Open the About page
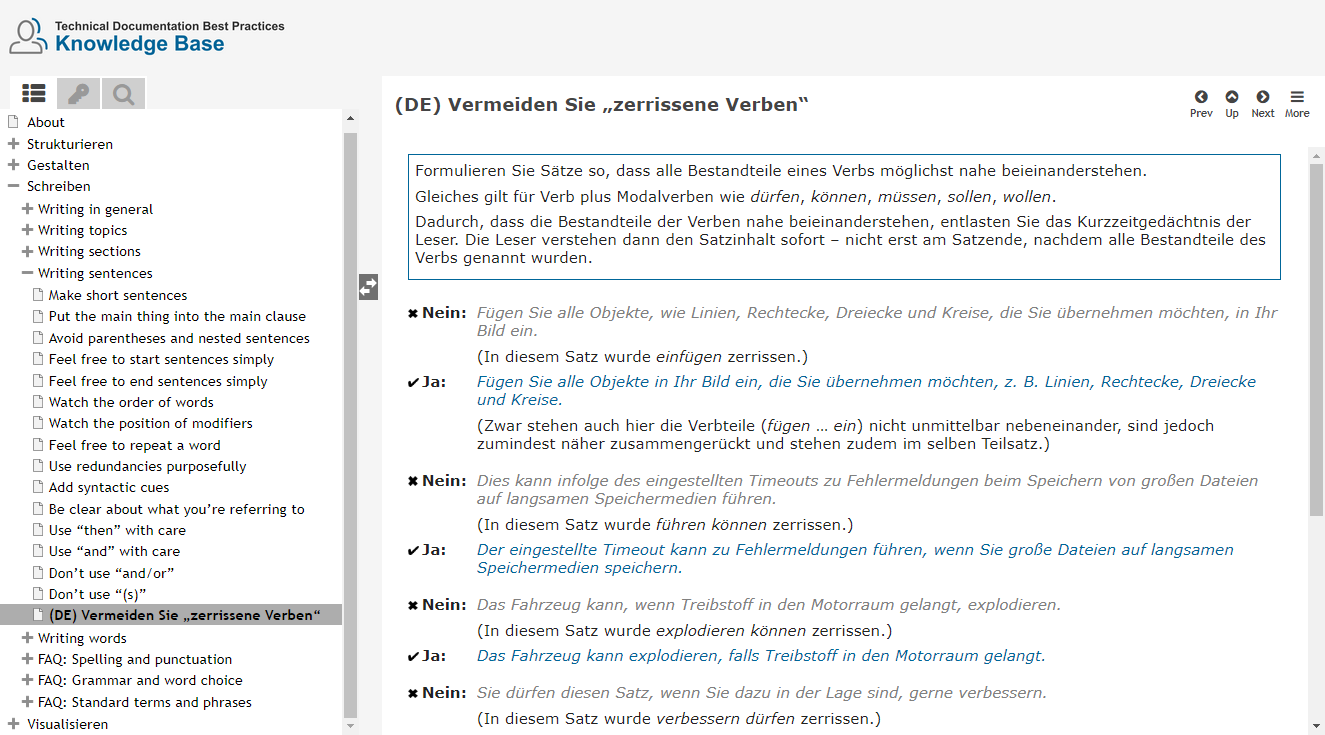 46,122
